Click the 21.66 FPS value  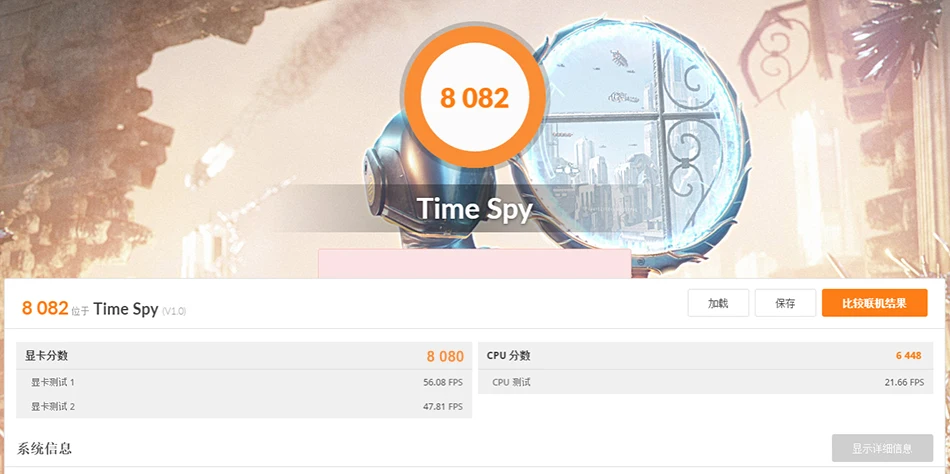[x=905, y=382]
